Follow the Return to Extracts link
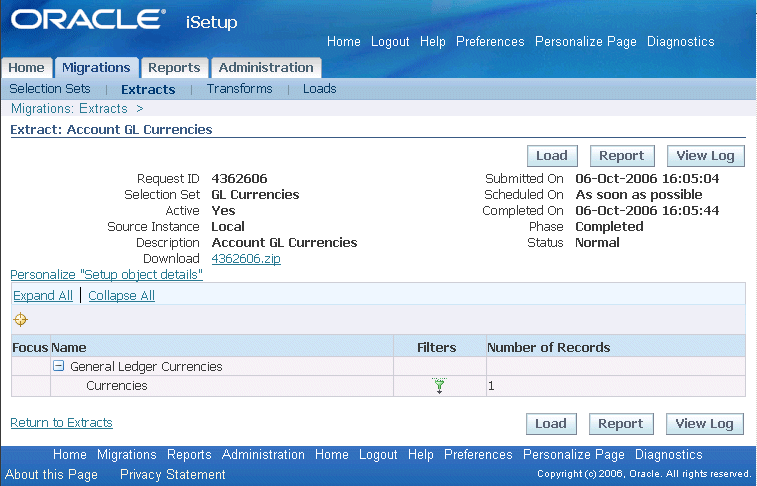 (61, 423)
